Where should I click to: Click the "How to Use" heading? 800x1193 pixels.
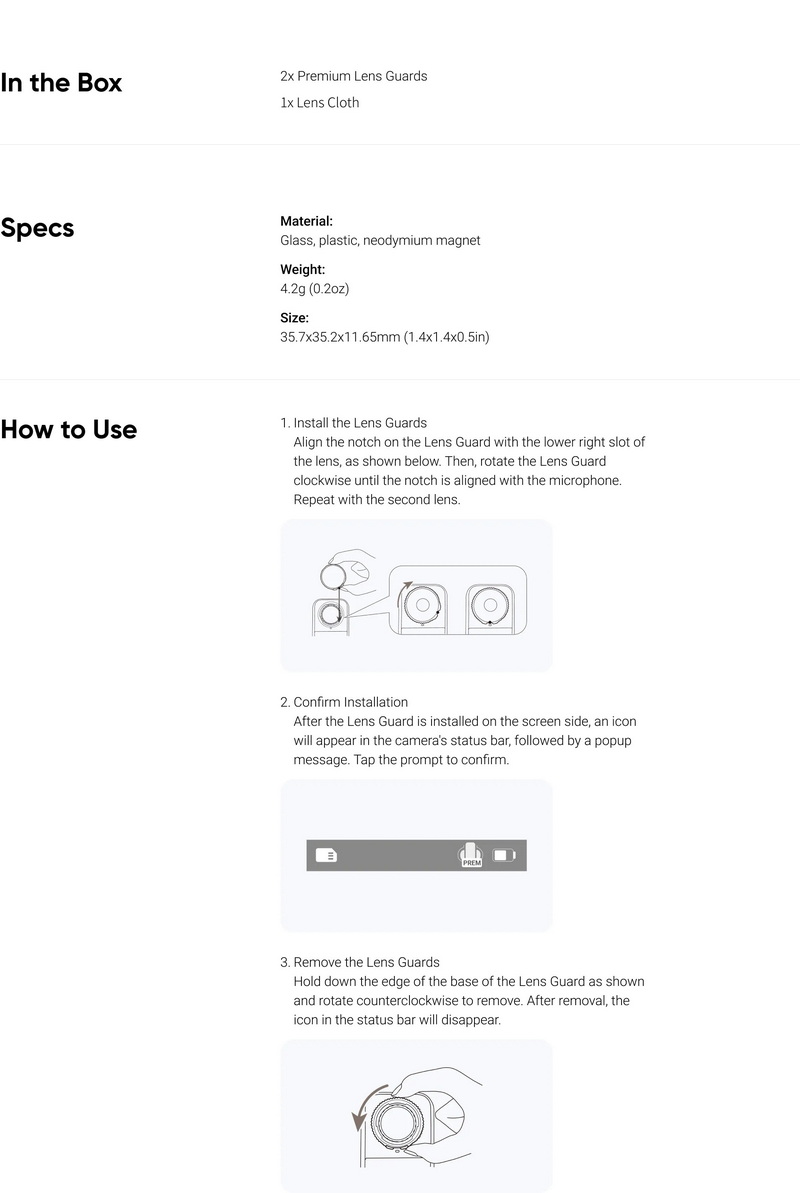tap(69, 430)
